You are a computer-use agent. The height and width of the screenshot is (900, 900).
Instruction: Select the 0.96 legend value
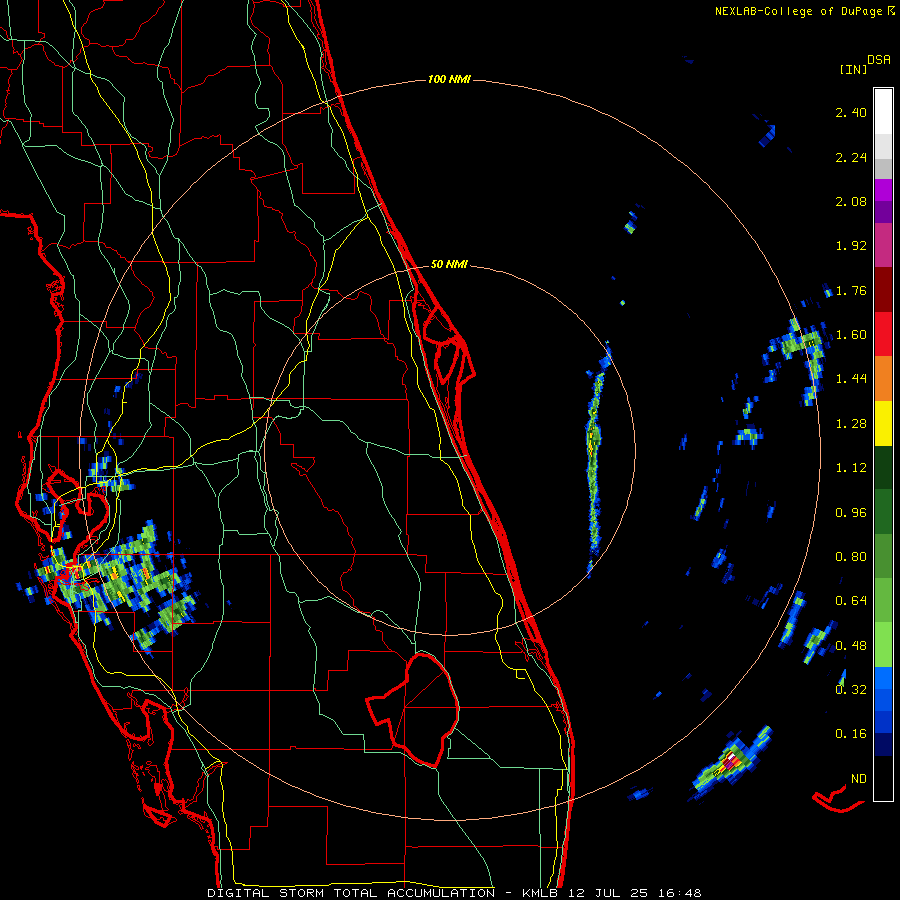pos(851,513)
